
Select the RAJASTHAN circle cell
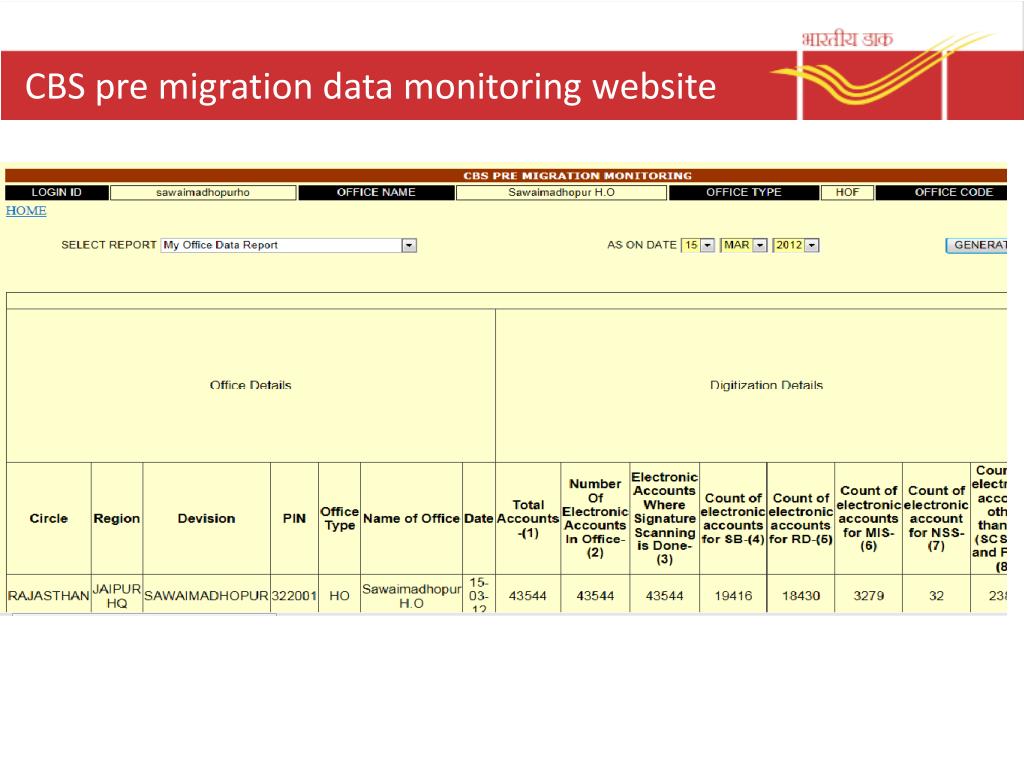(48, 596)
